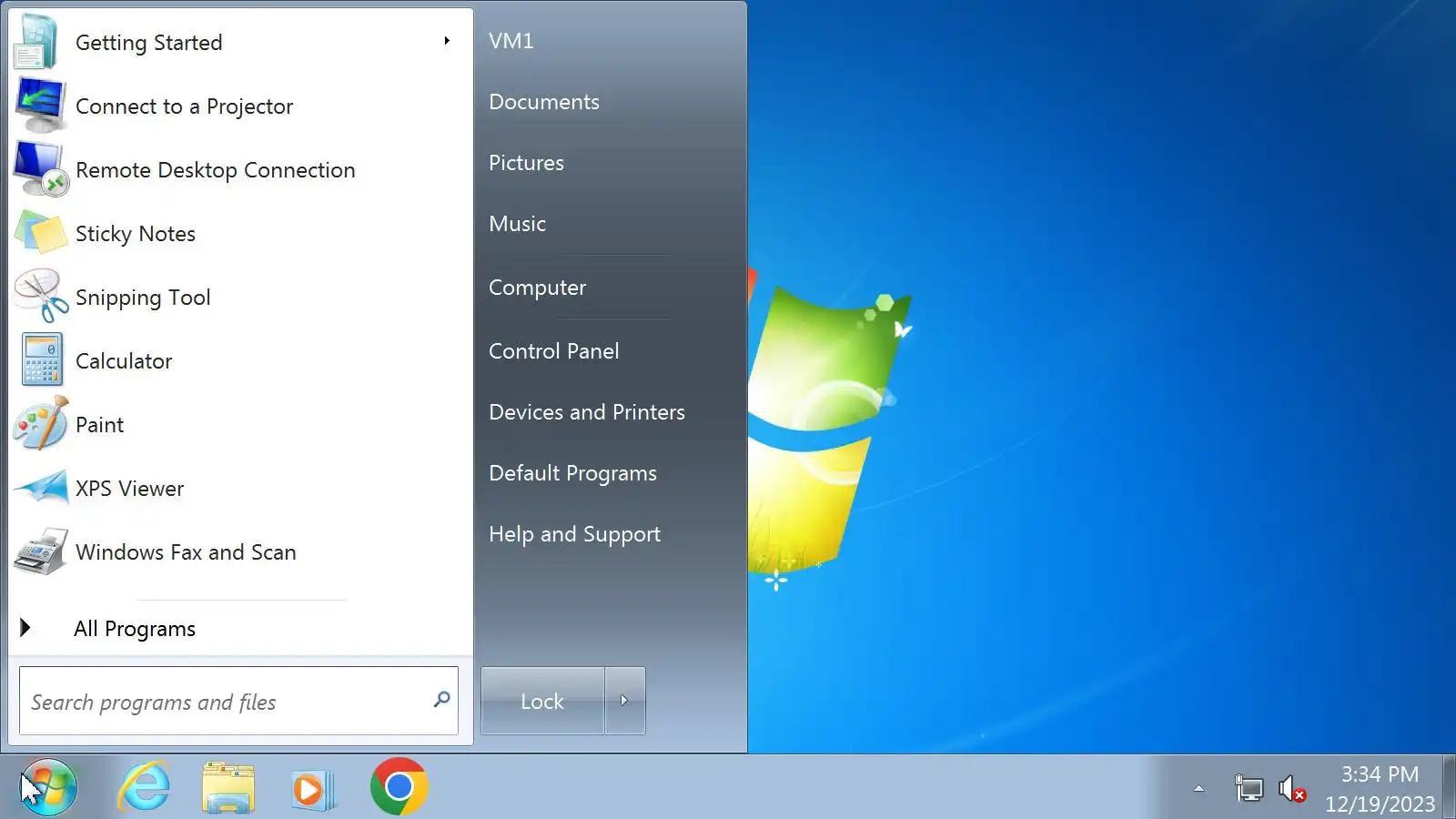
Task: Click the network tray icon
Action: [x=1249, y=788]
